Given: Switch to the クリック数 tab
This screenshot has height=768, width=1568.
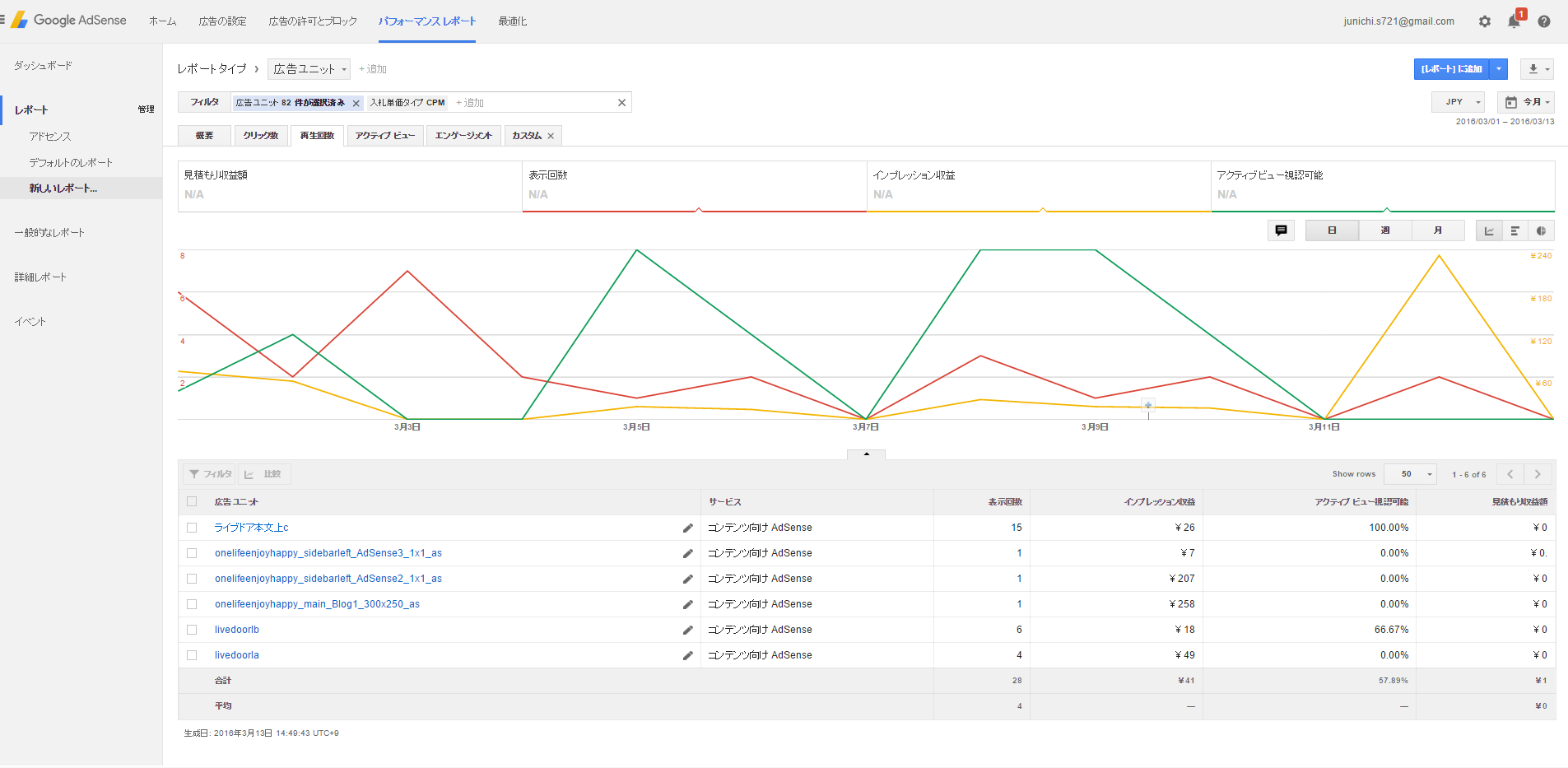Looking at the screenshot, I should click(261, 136).
